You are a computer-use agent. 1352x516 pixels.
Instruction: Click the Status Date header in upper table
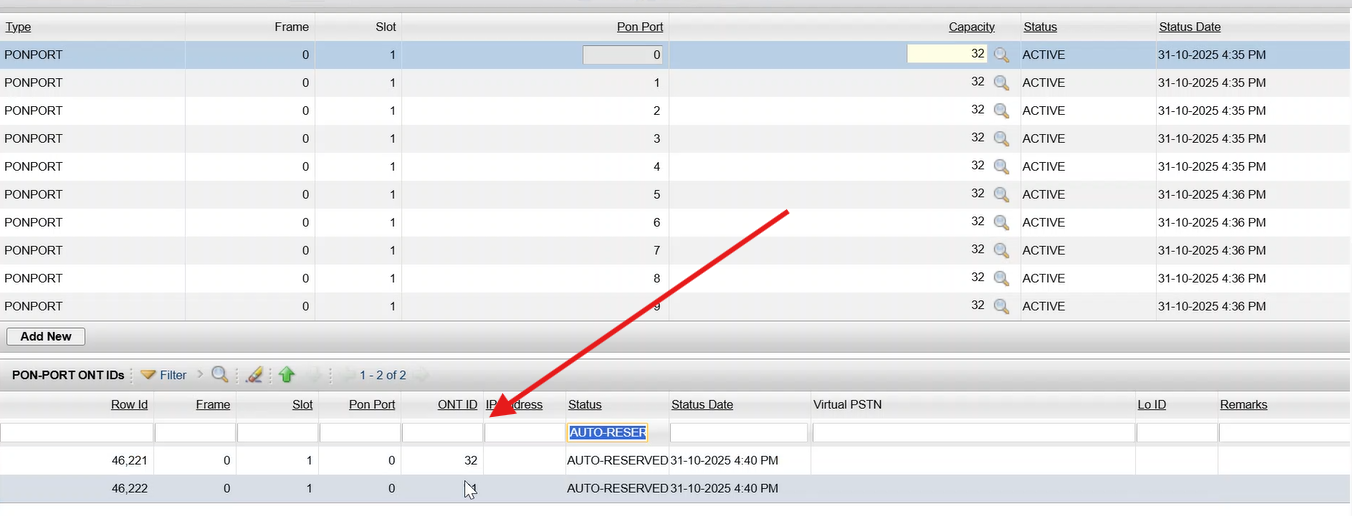(x=1189, y=27)
